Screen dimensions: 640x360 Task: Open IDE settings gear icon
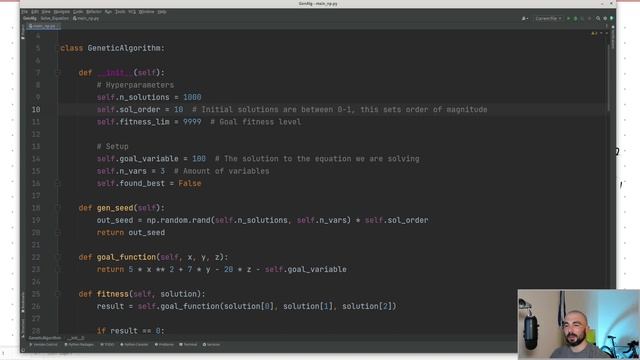[x=605, y=18]
